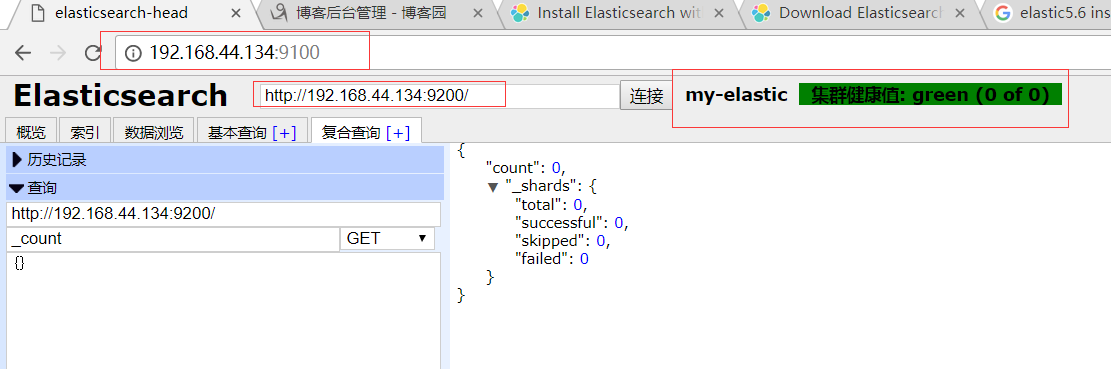Go back with the browser back arrow
The width and height of the screenshot is (1111, 369).
click(23, 52)
